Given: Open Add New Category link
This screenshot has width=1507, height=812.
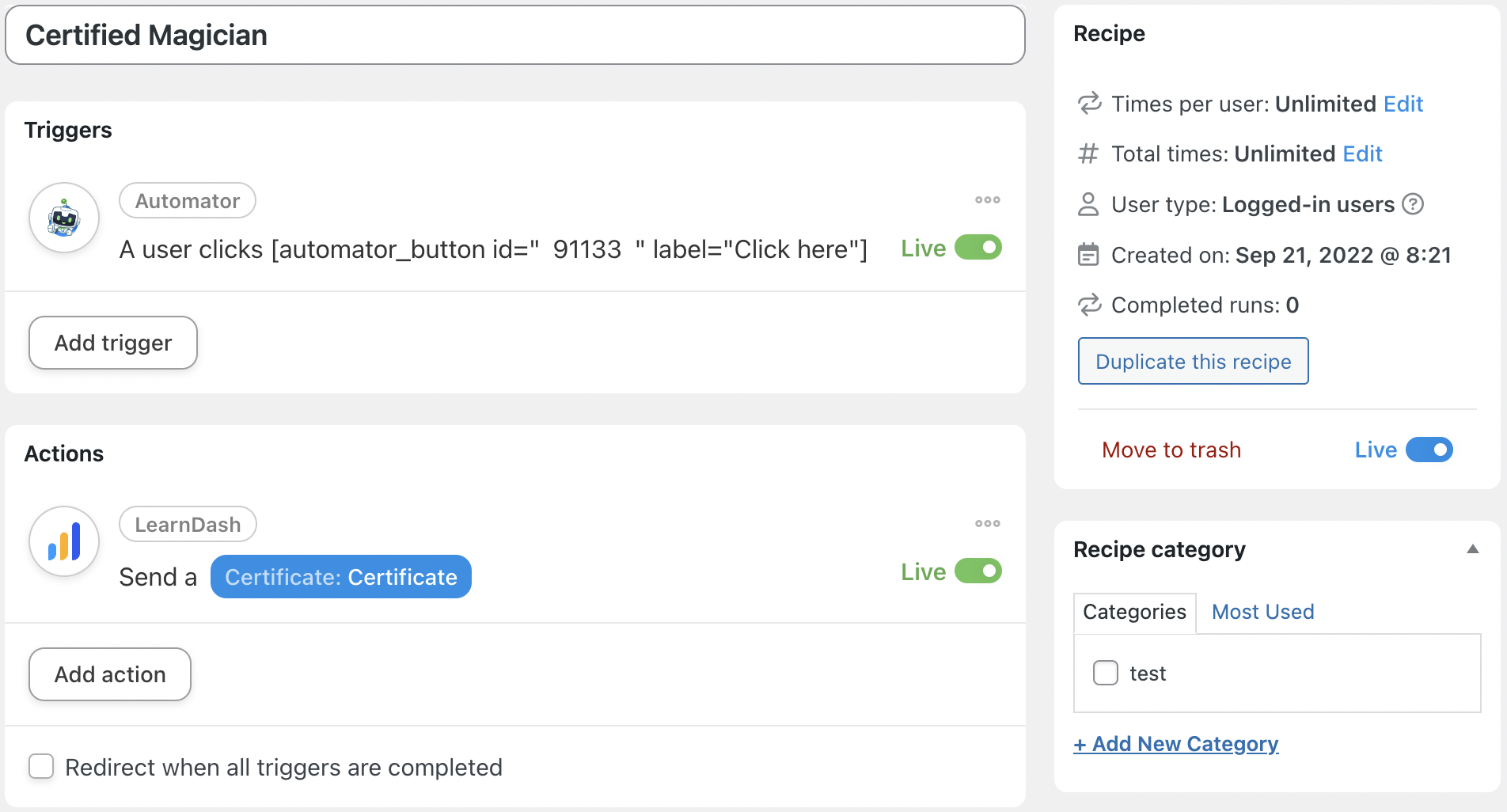Looking at the screenshot, I should click(1175, 743).
